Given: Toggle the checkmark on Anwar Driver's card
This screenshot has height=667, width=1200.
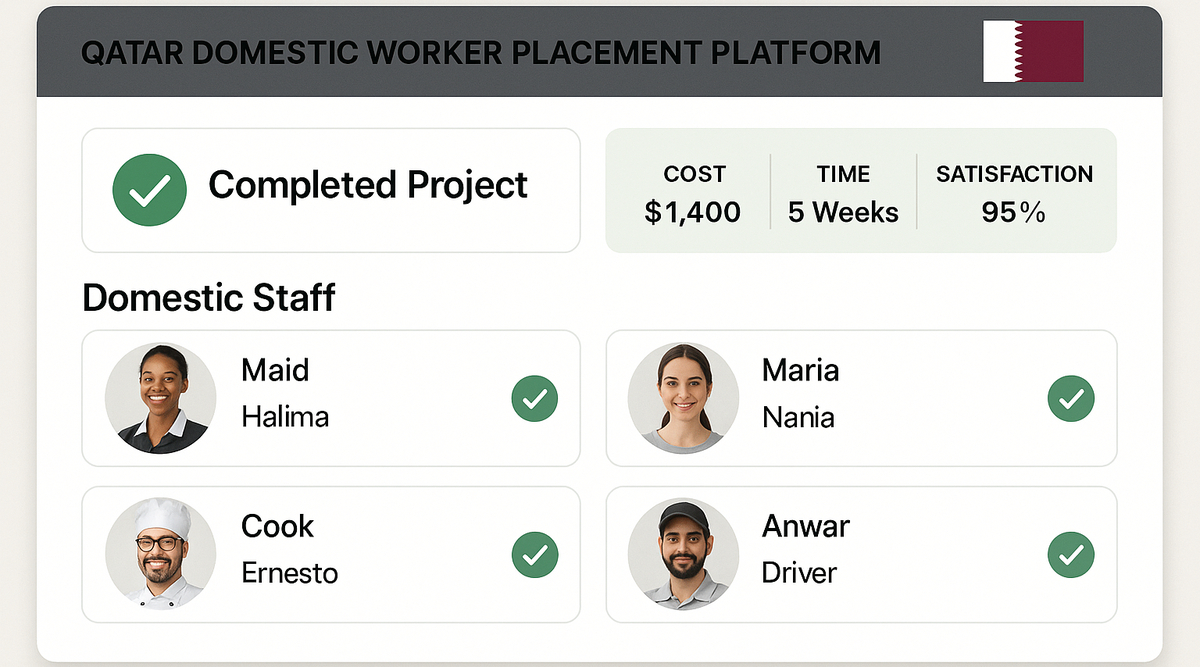Looking at the screenshot, I should coord(1070,555).
